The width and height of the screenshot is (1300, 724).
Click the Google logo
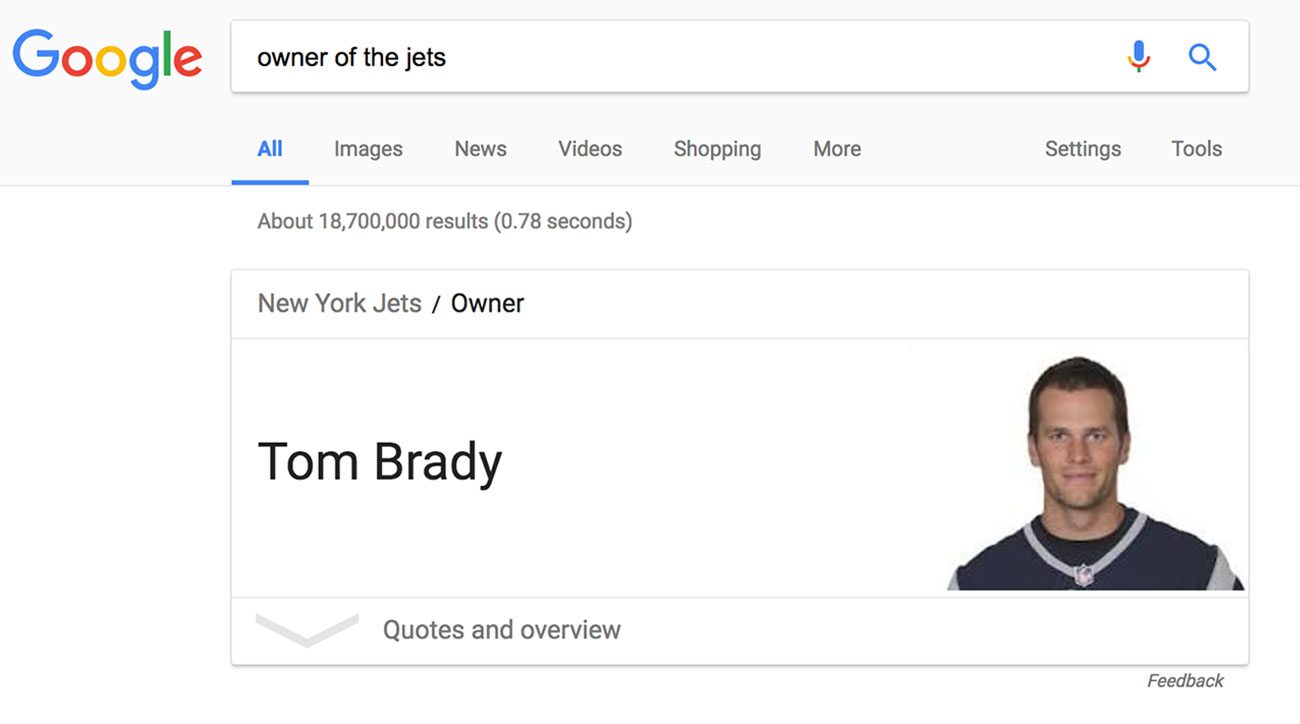(x=107, y=57)
